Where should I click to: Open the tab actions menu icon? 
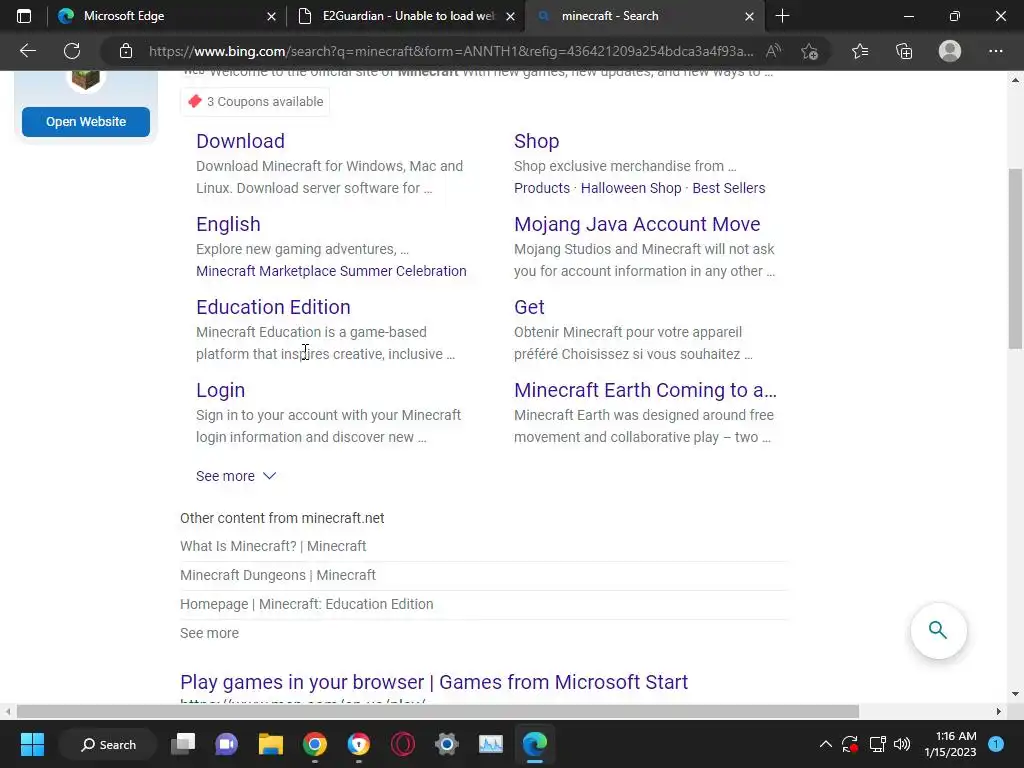pyautogui.click(x=24, y=16)
